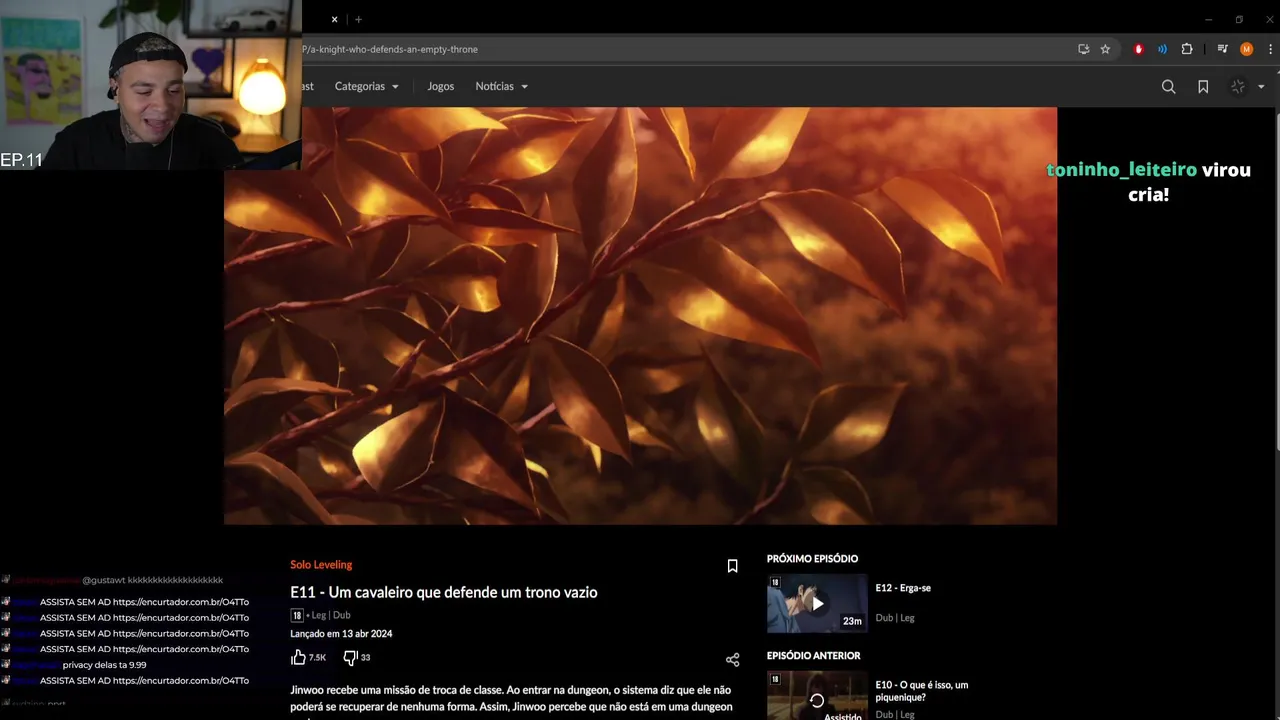The width and height of the screenshot is (1280, 720).
Task: Click the install app icon in address bar
Action: pyautogui.click(x=1083, y=49)
